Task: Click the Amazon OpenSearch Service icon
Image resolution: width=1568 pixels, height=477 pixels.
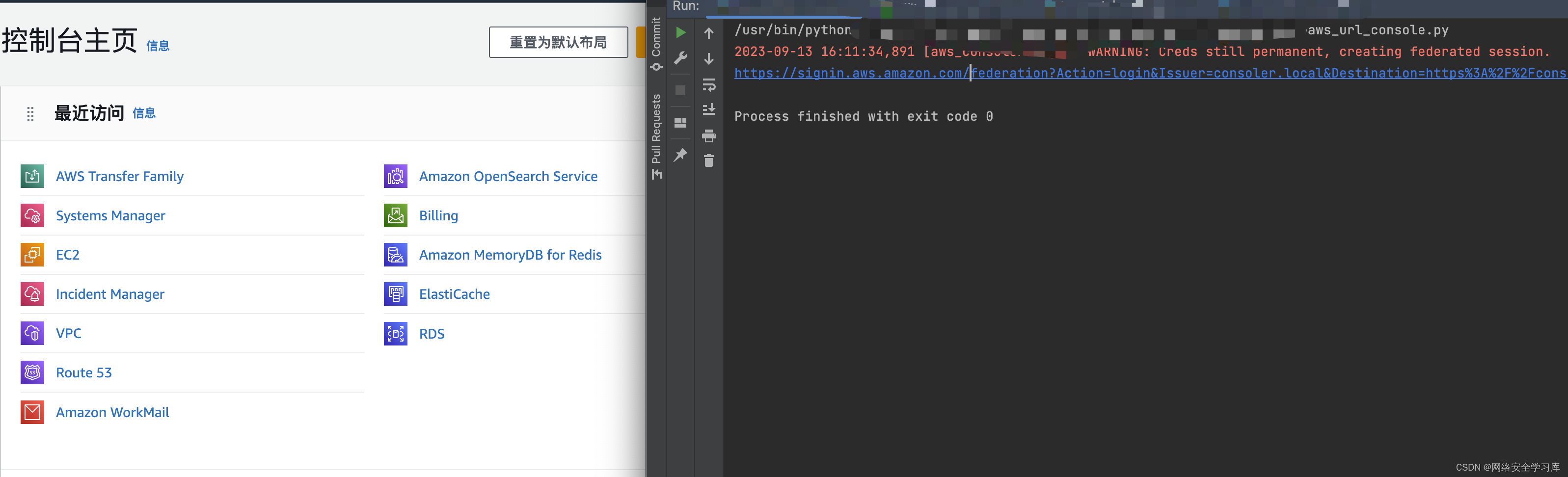Action: 396,177
